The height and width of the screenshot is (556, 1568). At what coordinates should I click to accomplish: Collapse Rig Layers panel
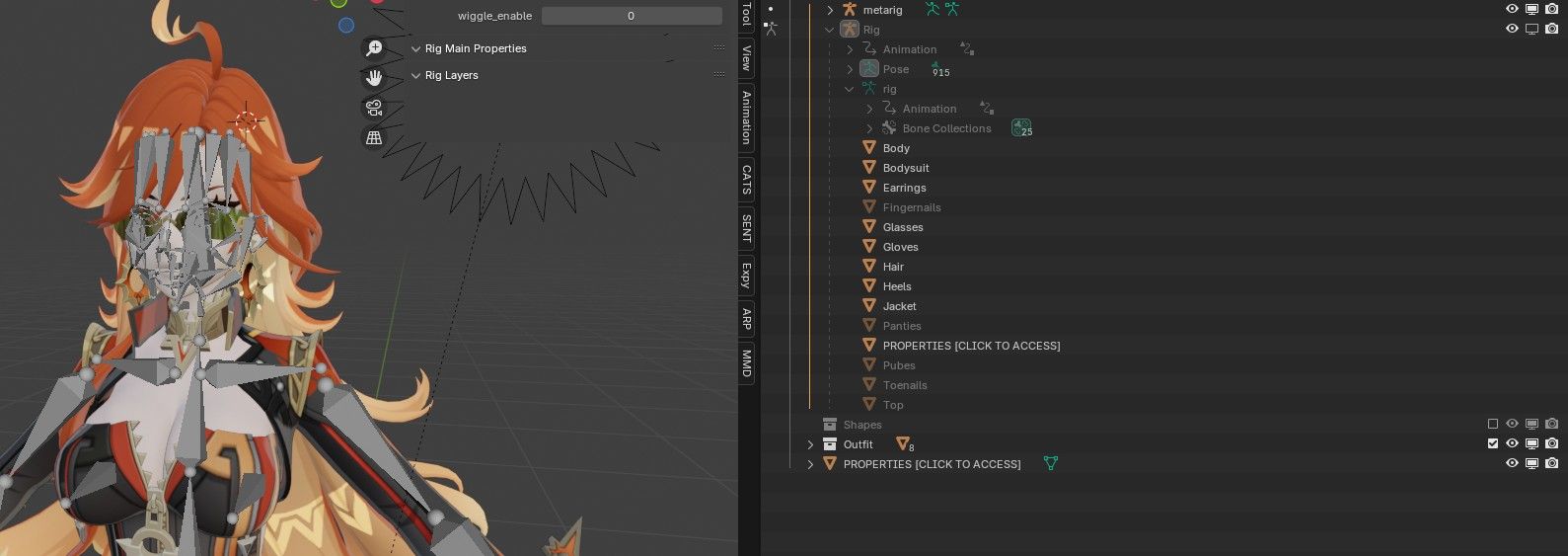click(415, 75)
